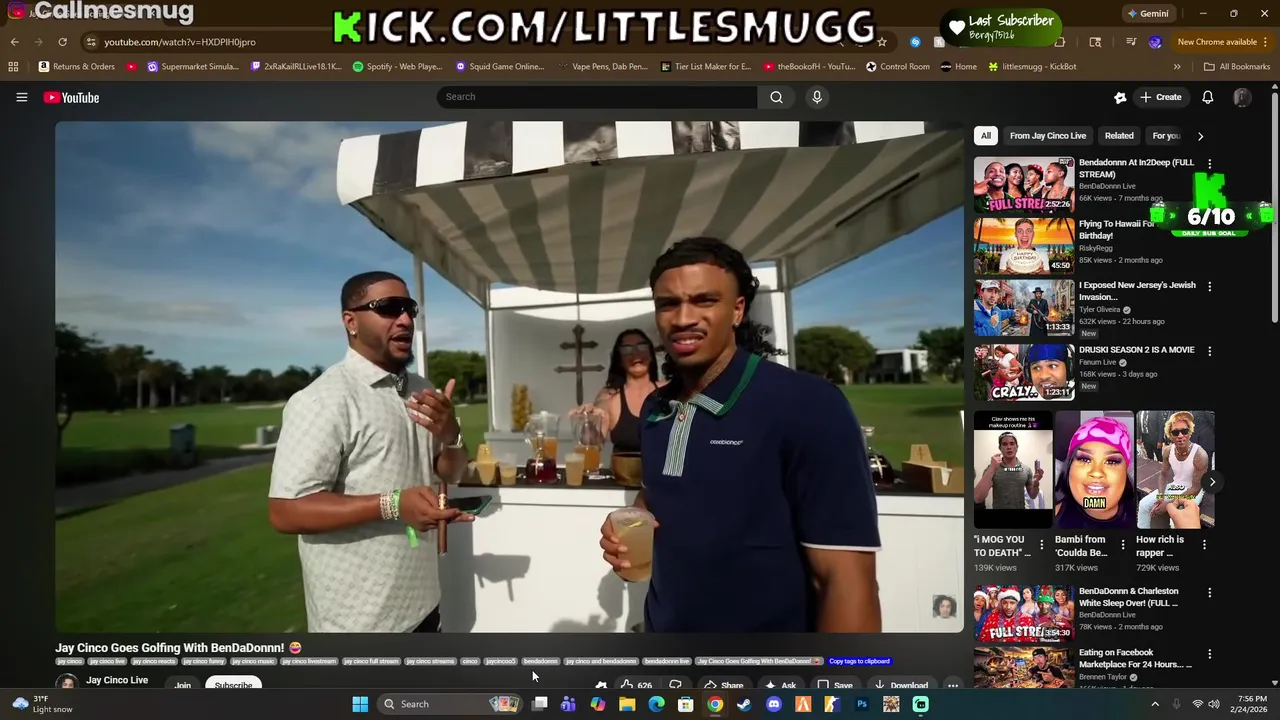Show more Shorts with the arrow
The width and height of the screenshot is (1280, 720).
[x=1212, y=482]
